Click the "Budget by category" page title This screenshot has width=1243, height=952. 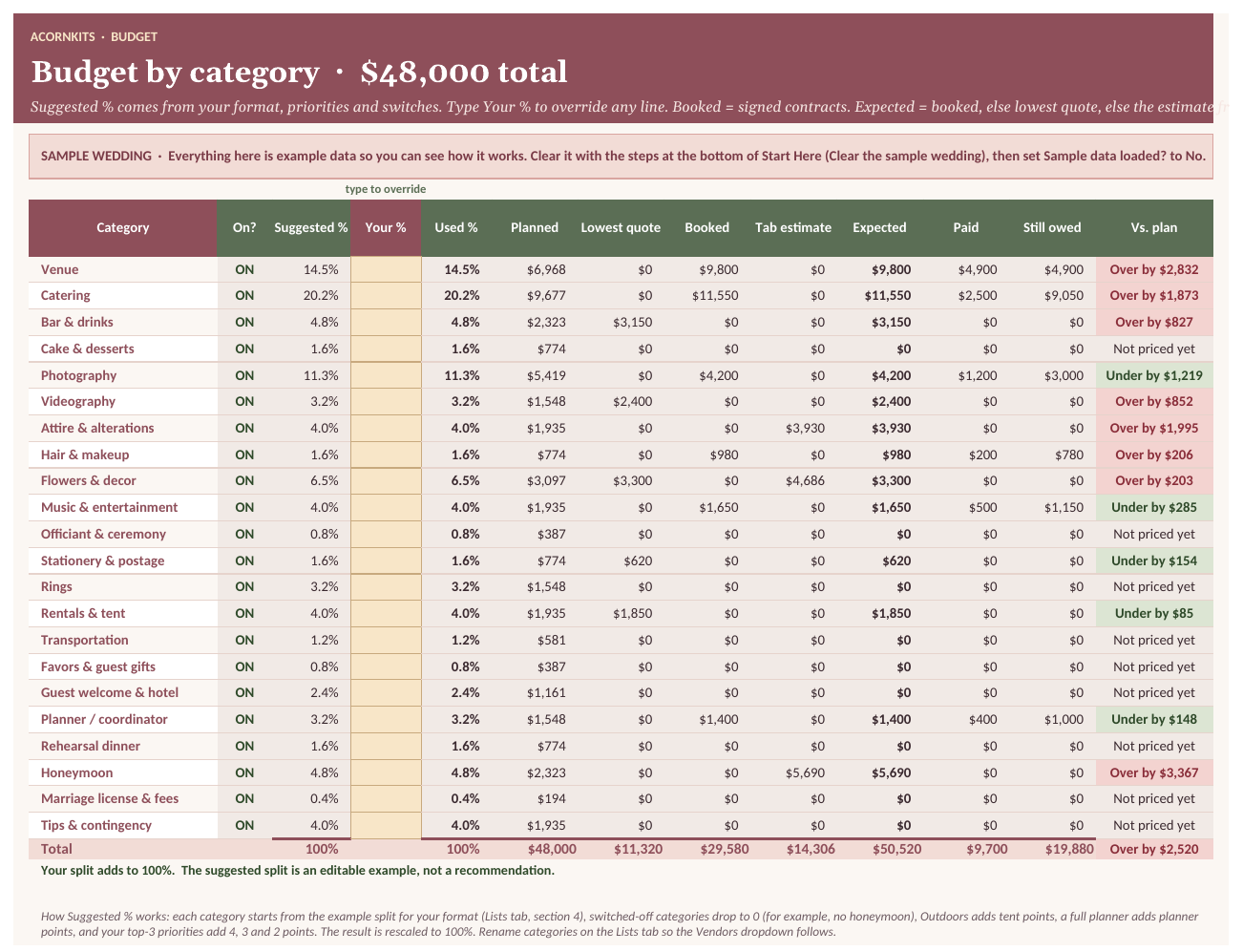pyautogui.click(x=176, y=72)
